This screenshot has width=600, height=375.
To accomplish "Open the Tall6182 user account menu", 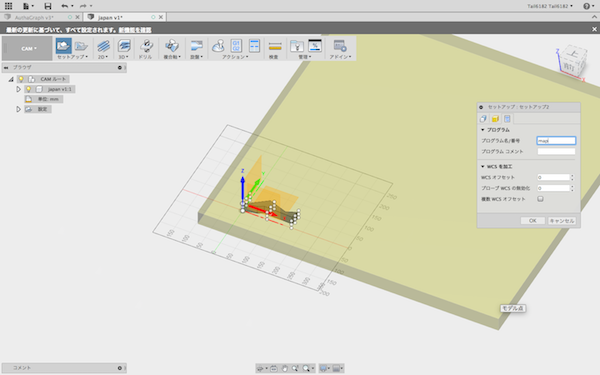I will point(550,6).
